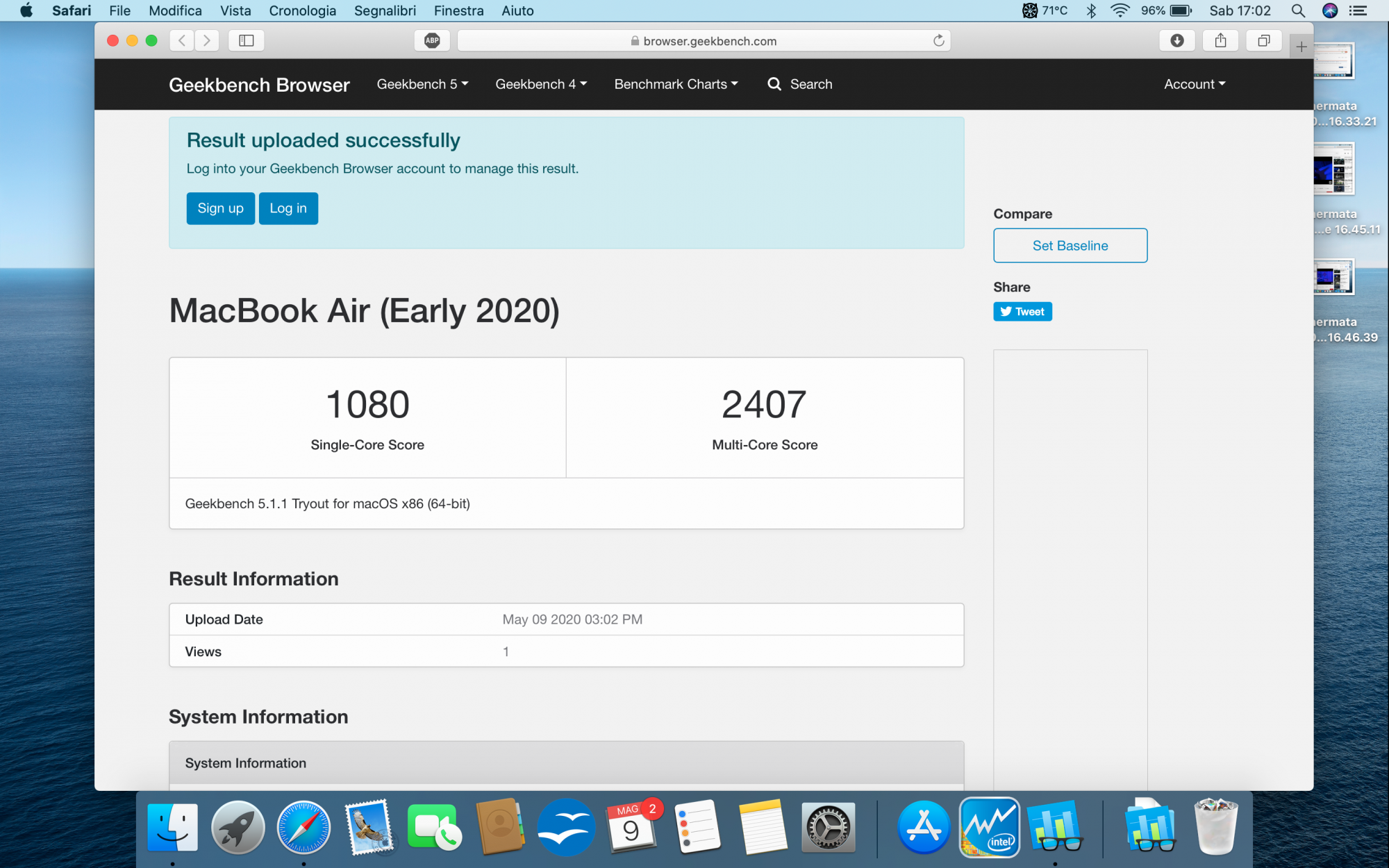
Task: Expand the Geekbench 4 dropdown
Action: (541, 84)
